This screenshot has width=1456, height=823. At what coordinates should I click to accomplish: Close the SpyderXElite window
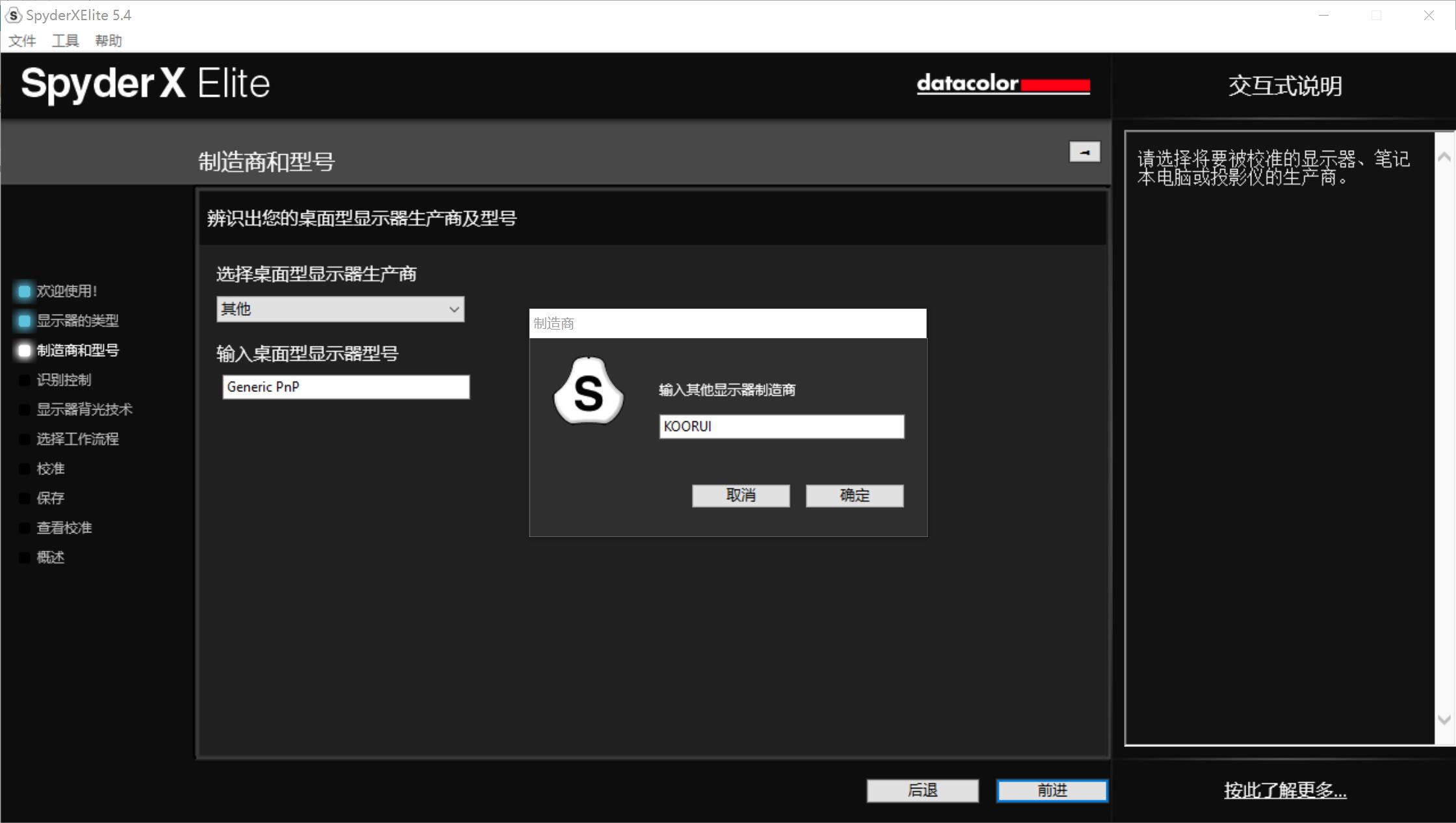point(1429,16)
